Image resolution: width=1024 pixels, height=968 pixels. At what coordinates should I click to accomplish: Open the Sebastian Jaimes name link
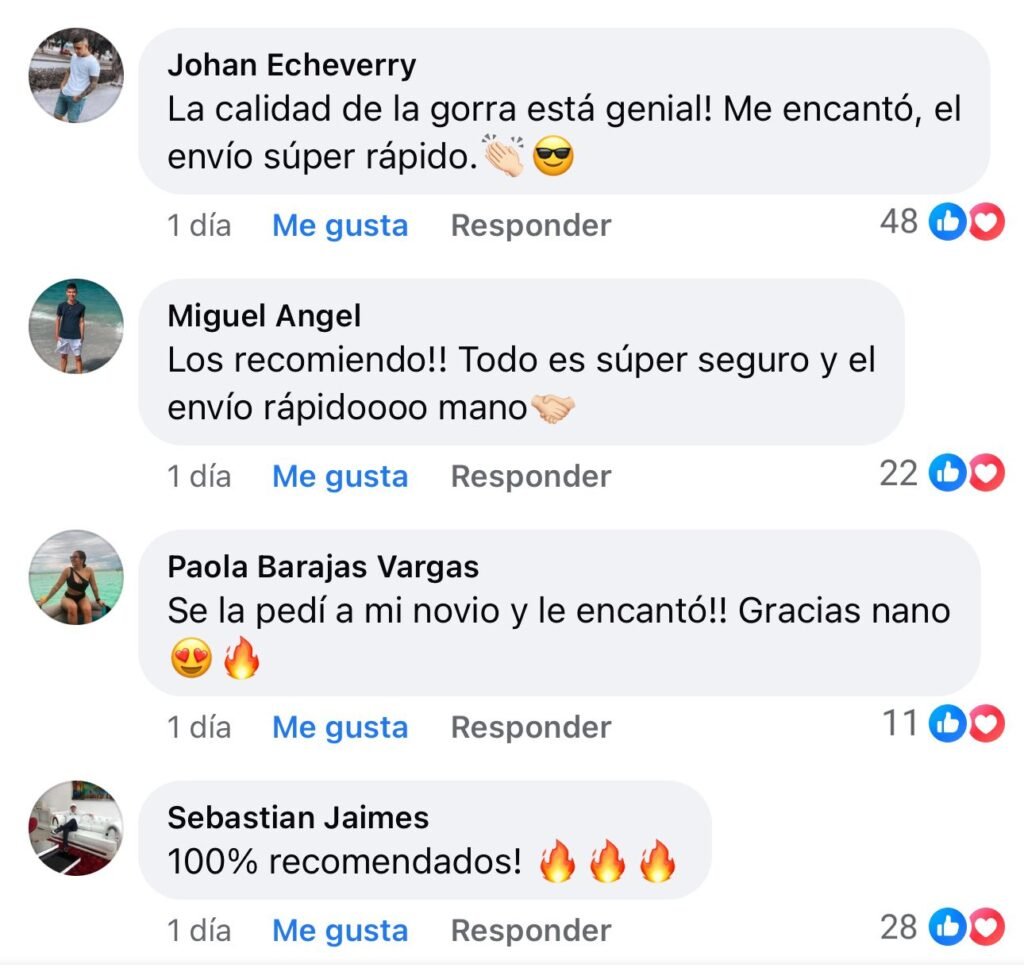[x=298, y=818]
